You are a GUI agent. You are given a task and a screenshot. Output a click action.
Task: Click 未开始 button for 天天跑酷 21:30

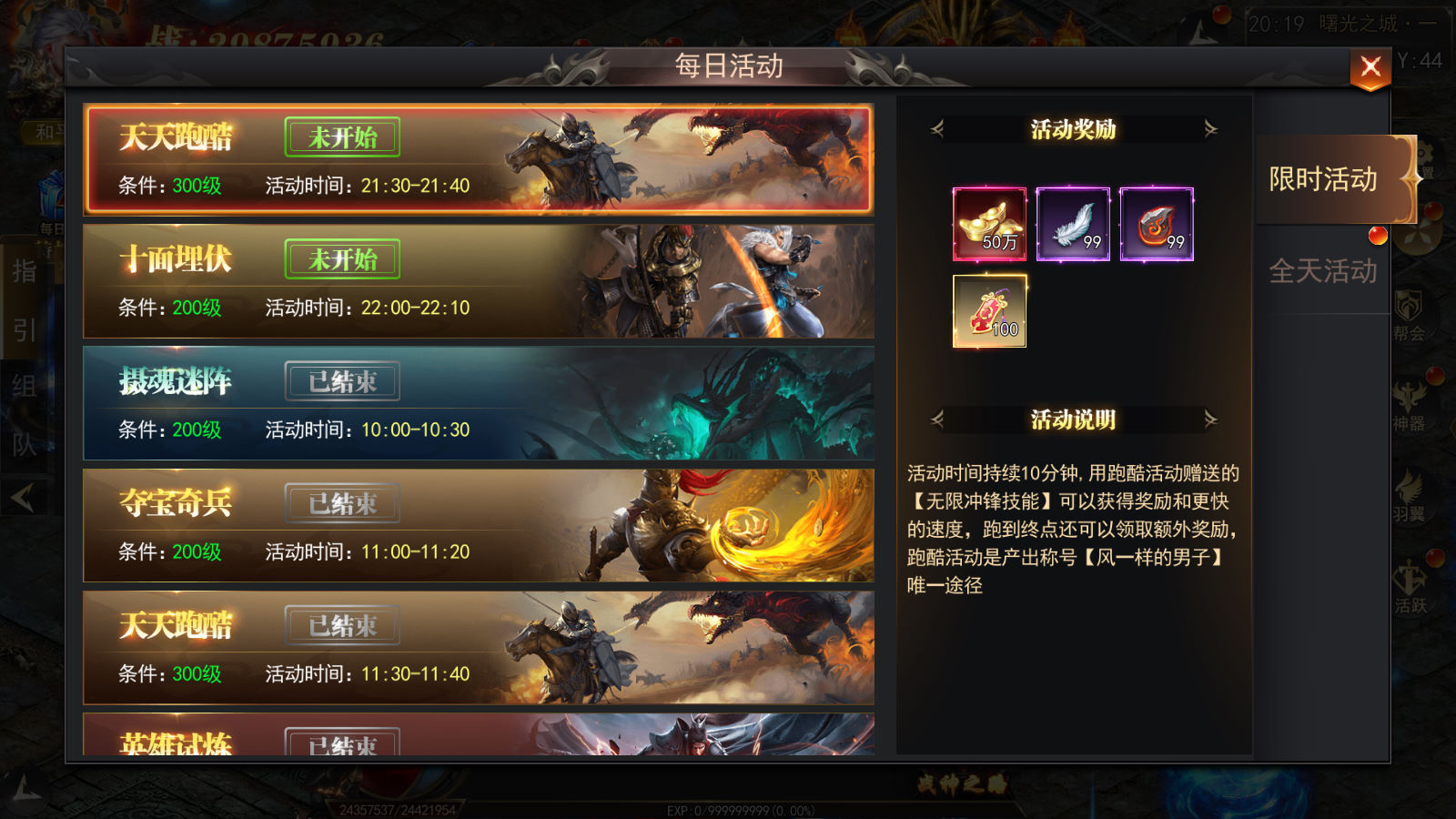click(342, 137)
